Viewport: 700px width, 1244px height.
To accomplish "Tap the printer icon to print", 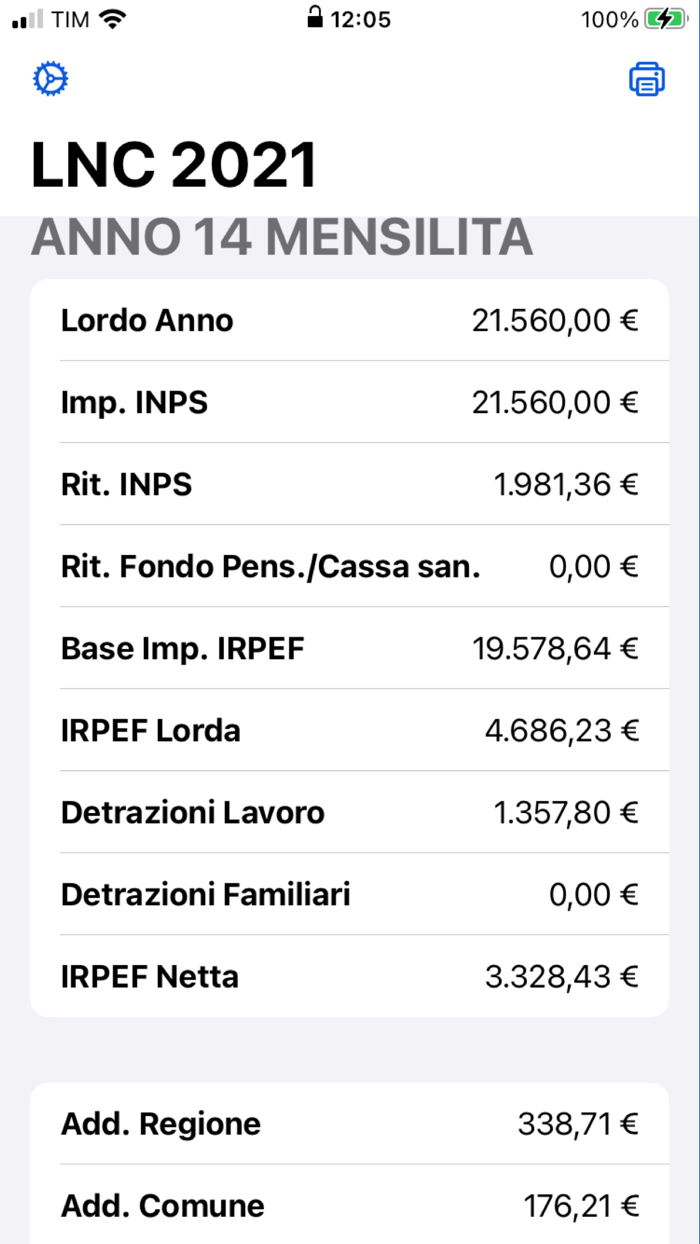I will (647, 79).
